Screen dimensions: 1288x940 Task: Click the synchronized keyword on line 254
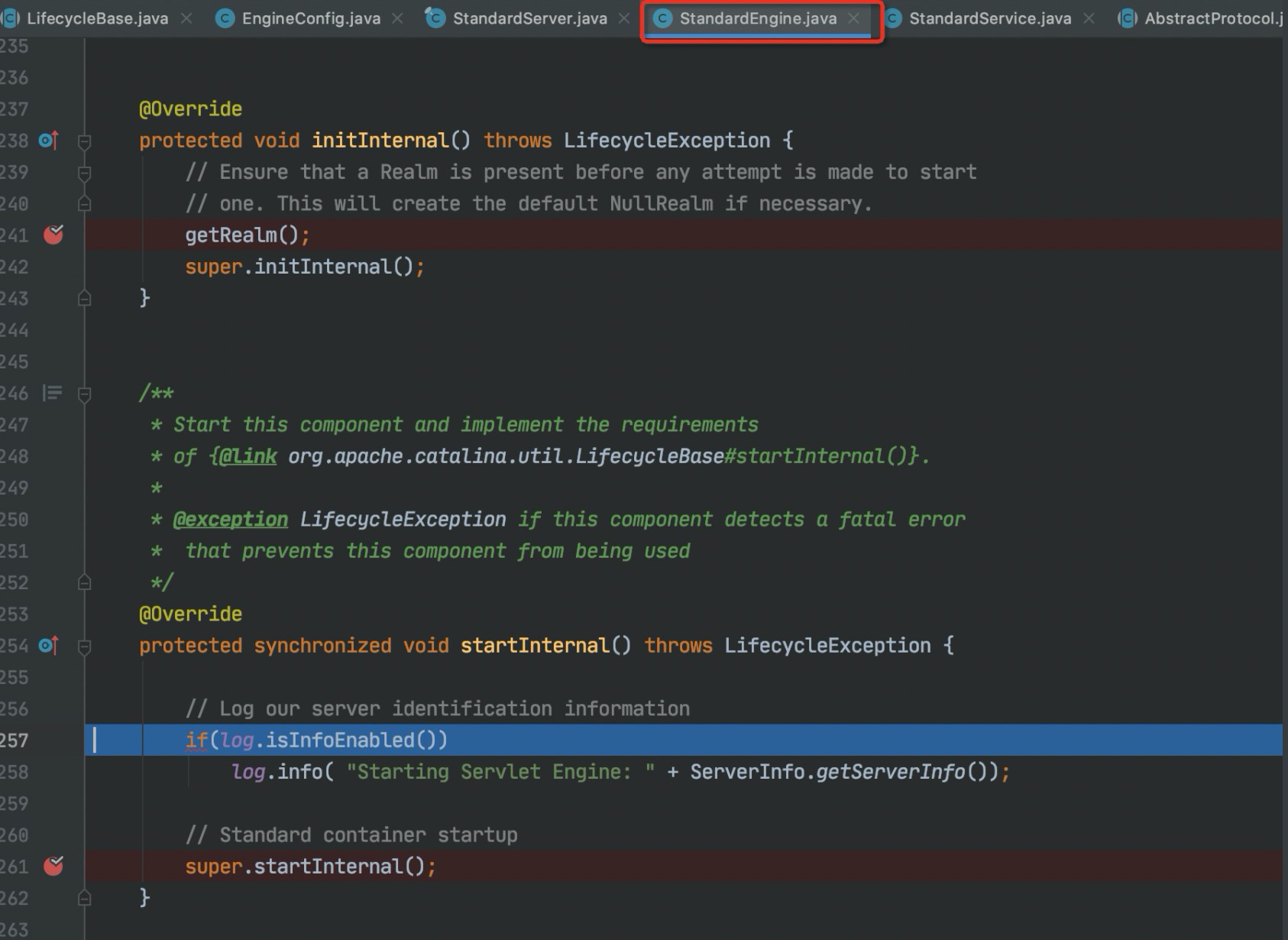(322, 646)
